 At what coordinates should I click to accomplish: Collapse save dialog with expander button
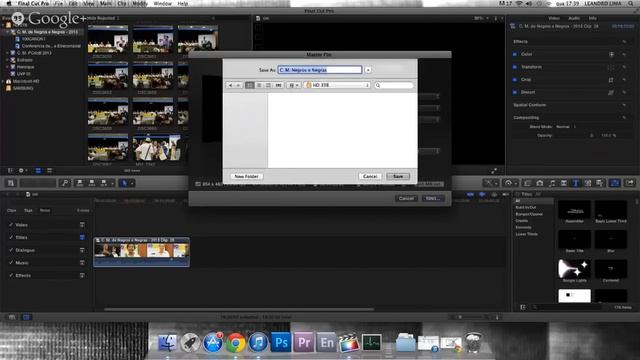point(368,70)
